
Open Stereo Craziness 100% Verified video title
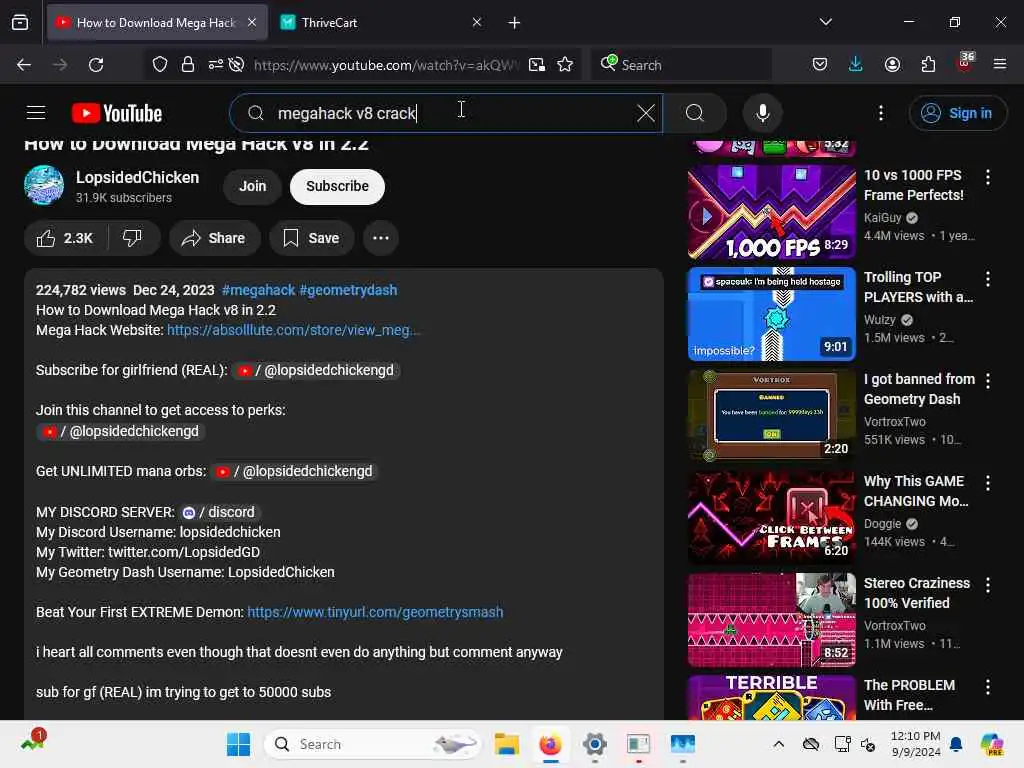pyautogui.click(x=917, y=593)
